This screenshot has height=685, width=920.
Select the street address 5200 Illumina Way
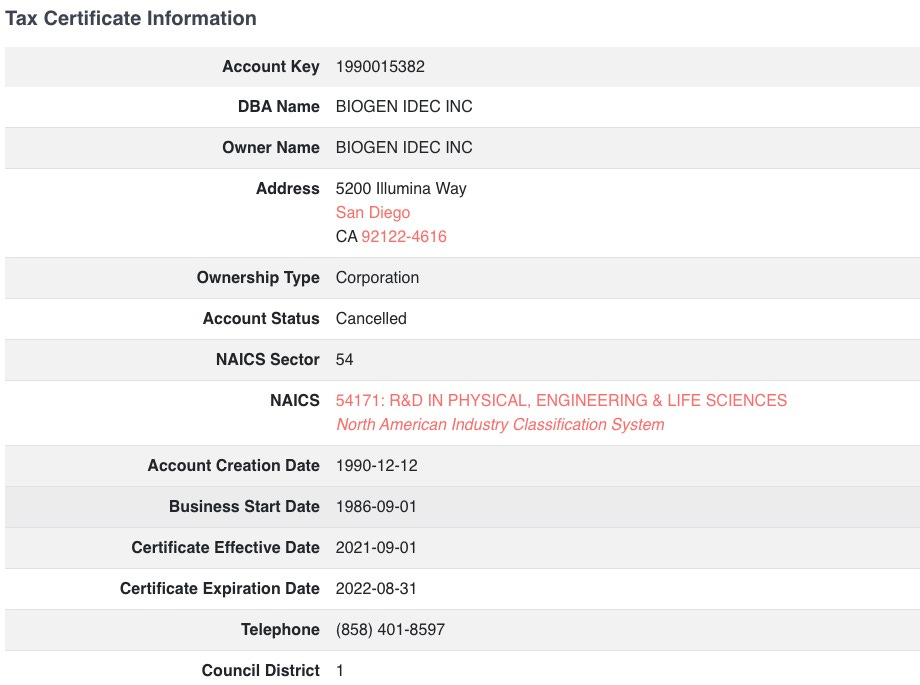(401, 188)
